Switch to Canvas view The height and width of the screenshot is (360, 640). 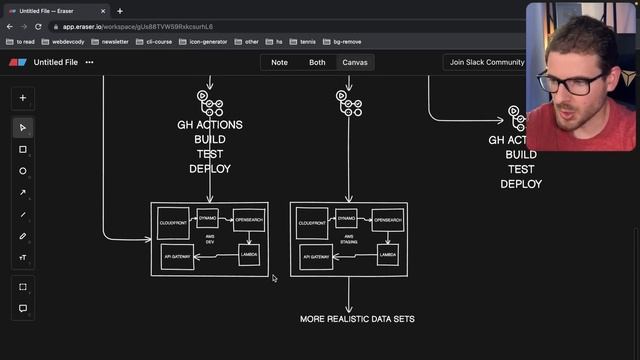click(355, 62)
